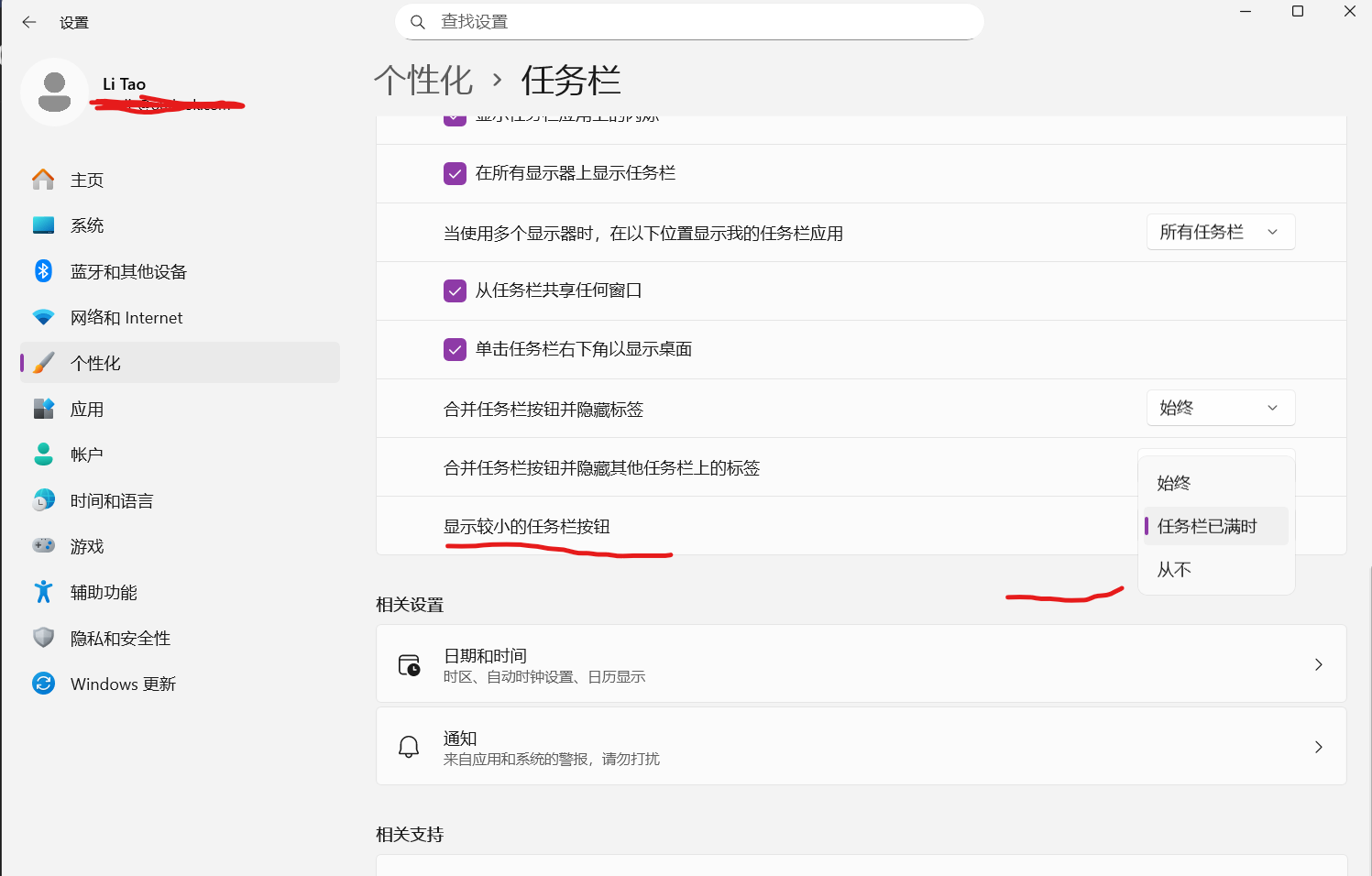Click the back arrow to leave Taskbar settings
This screenshot has height=876, width=1372.
[x=28, y=22]
